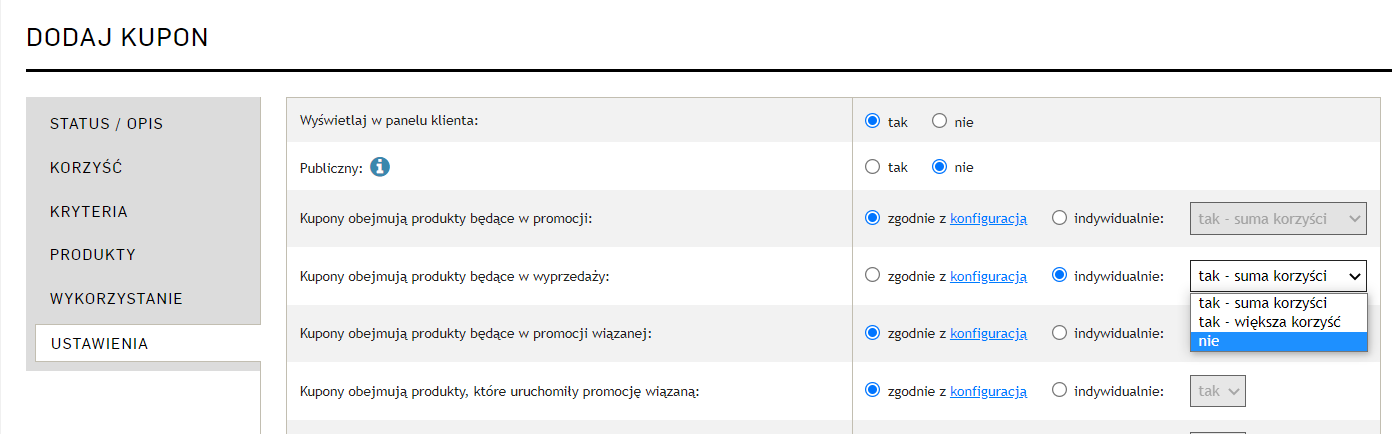The height and width of the screenshot is (434, 1392).
Task: Select zgodnie z konfiguracją for wyprzedaży row
Action: pyautogui.click(x=873, y=275)
